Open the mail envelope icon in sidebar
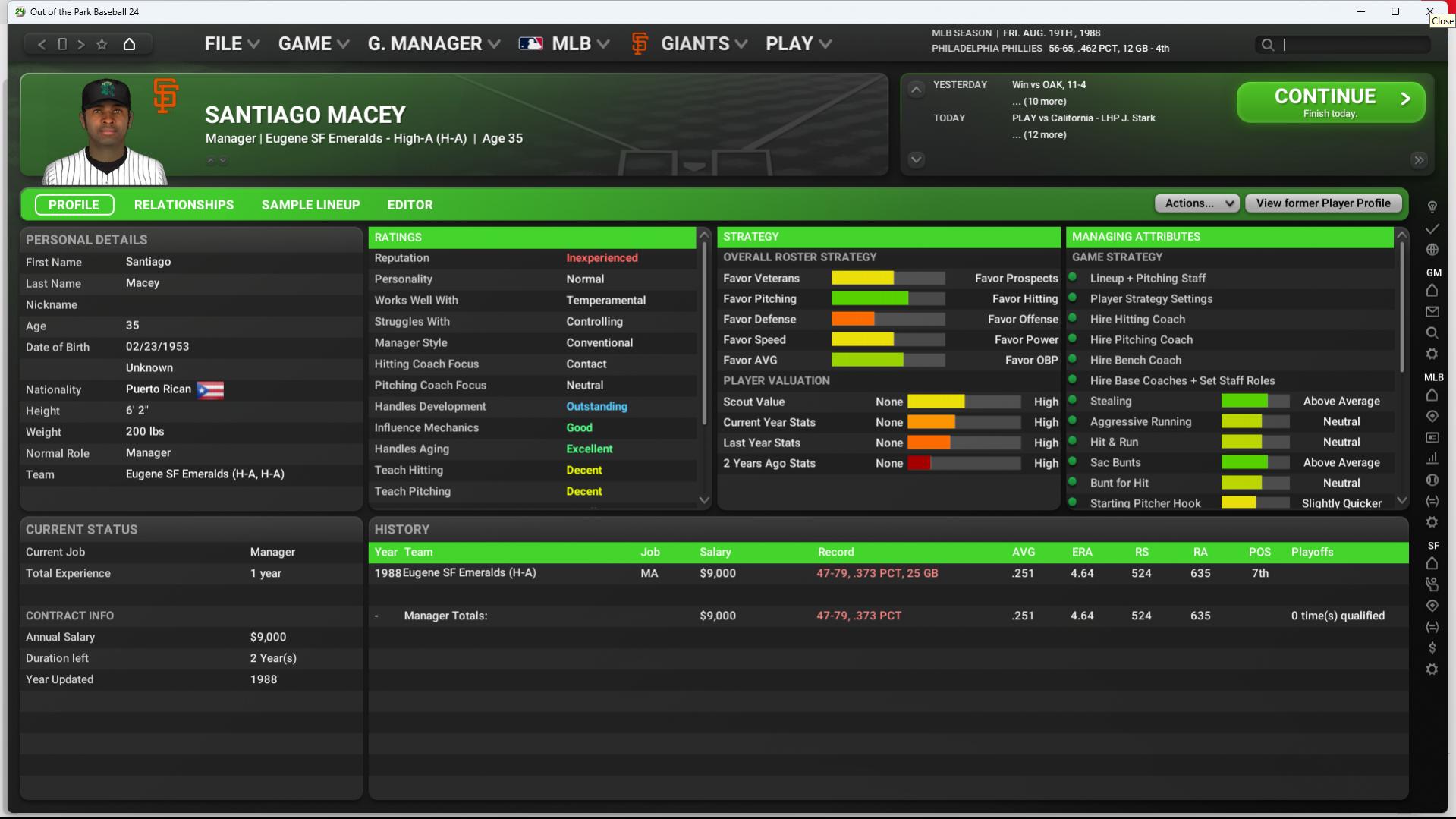 1432,311
